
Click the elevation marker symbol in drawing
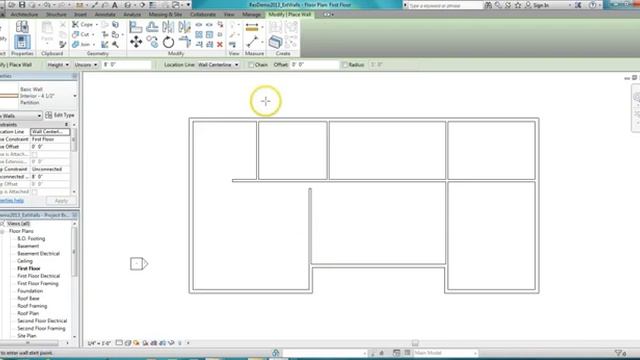(x=139, y=264)
